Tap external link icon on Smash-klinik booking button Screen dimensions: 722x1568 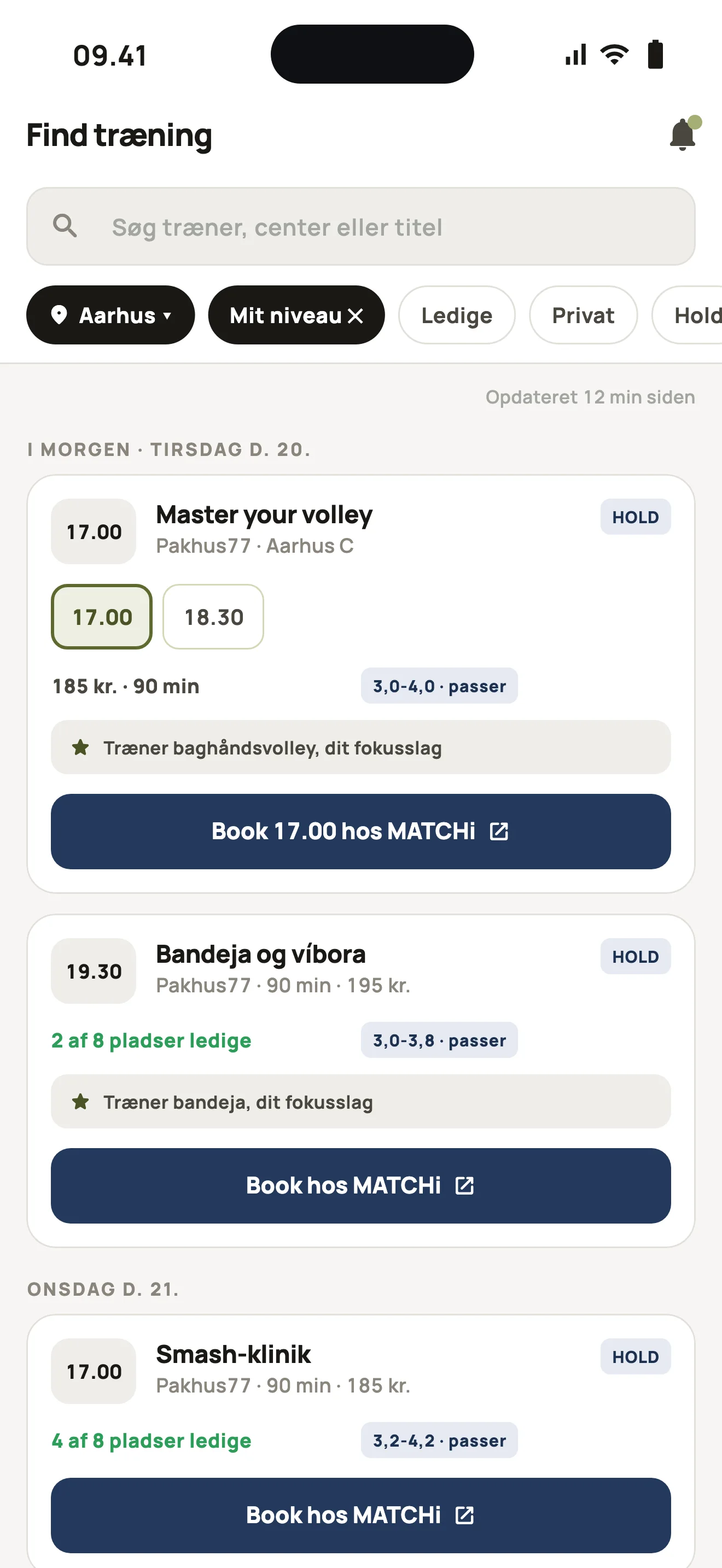pos(464,1515)
